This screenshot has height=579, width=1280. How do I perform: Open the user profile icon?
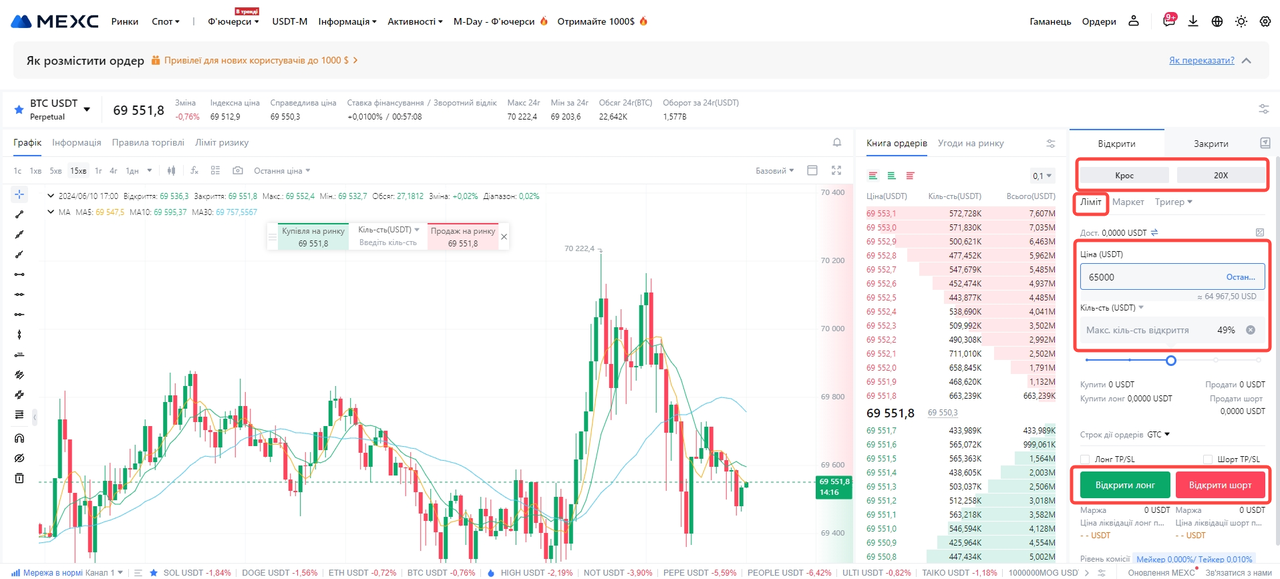click(x=1134, y=21)
